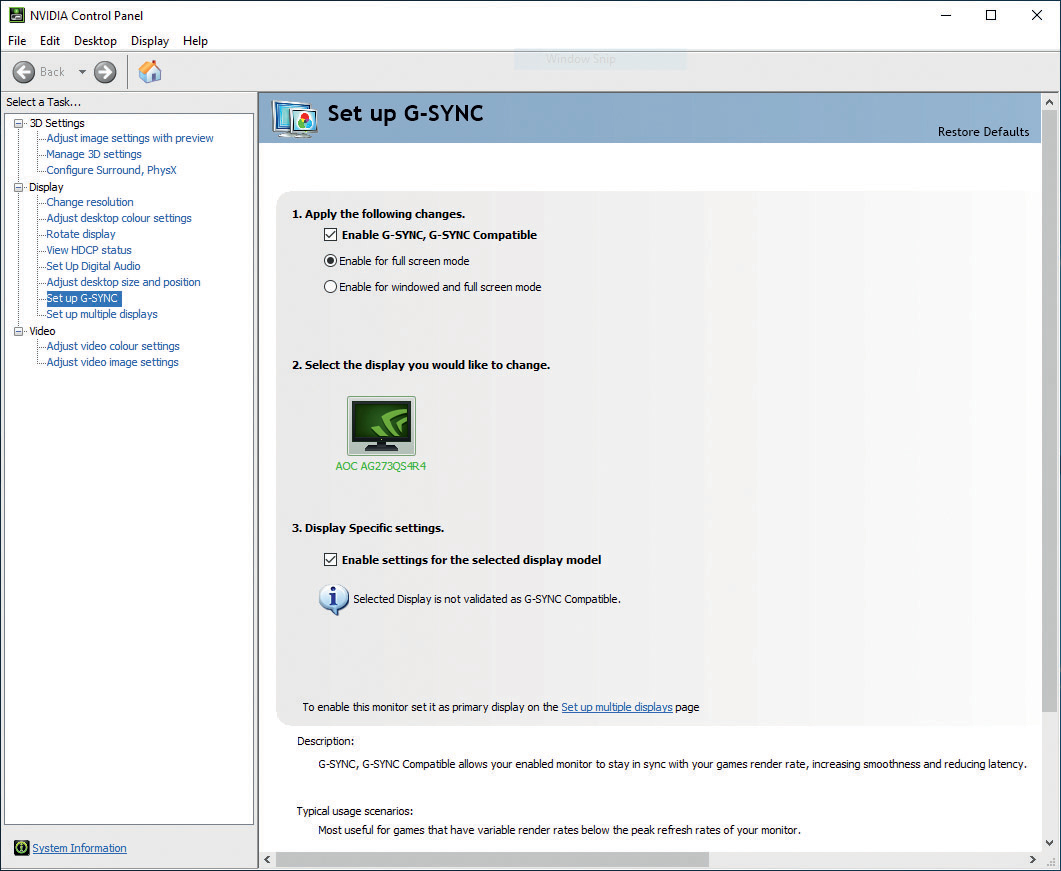Open Adjust desktop size and position
1061x871 pixels.
pos(123,282)
